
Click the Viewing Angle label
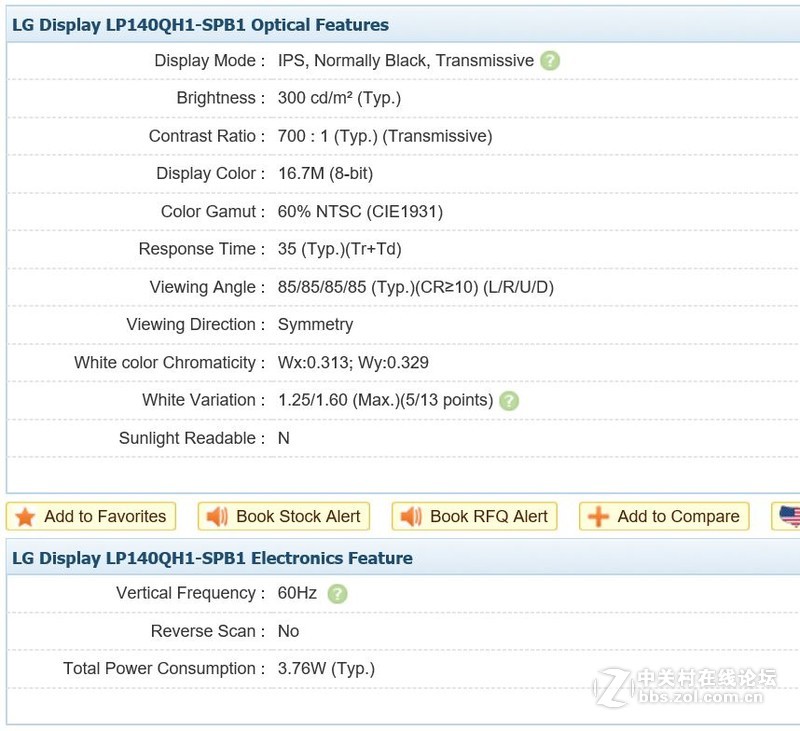(x=208, y=287)
